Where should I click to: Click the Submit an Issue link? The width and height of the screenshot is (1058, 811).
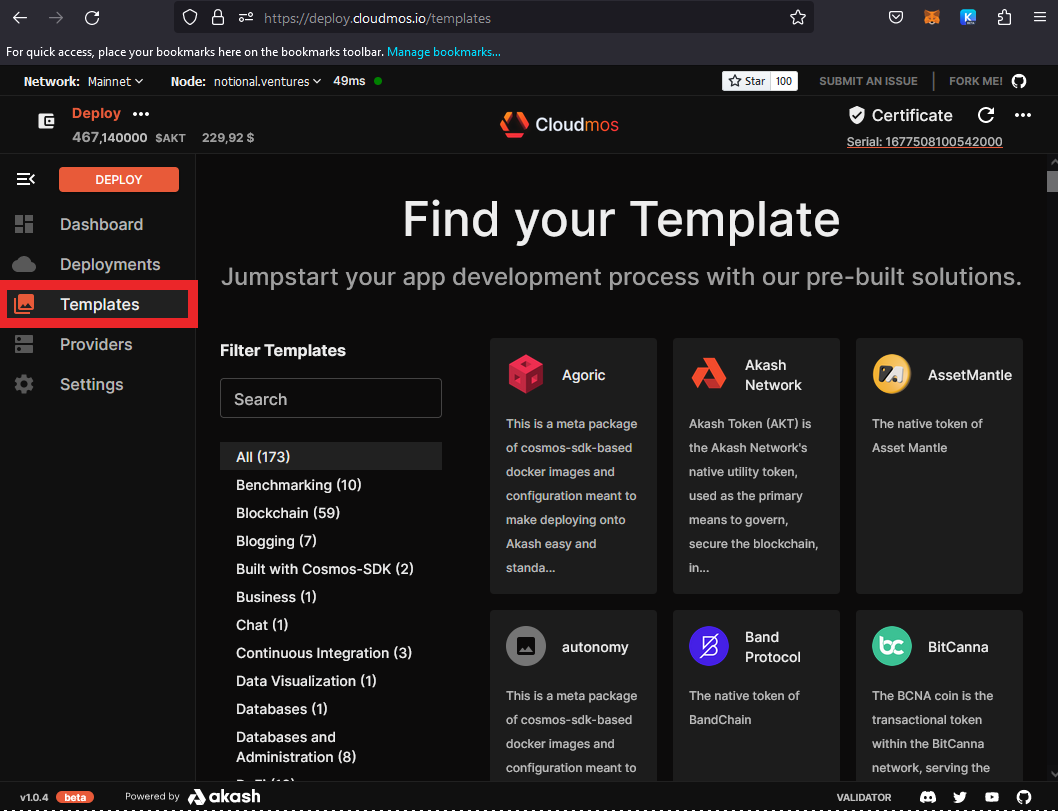868,81
